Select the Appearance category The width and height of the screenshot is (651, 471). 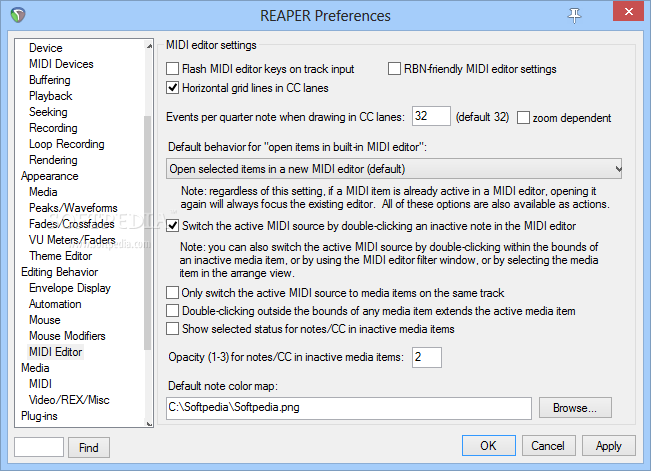(x=50, y=176)
